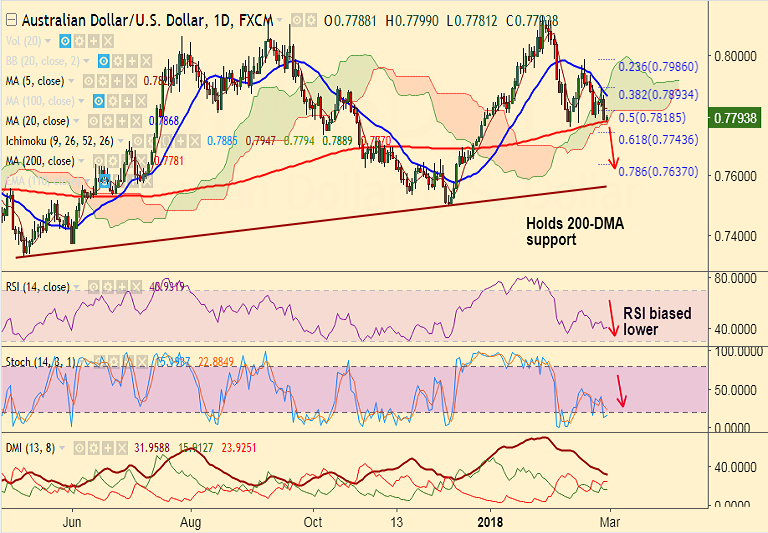Select the Stoch (14, 3, 1) legend label
Viewport: 768px width, 533px height.
coord(40,362)
